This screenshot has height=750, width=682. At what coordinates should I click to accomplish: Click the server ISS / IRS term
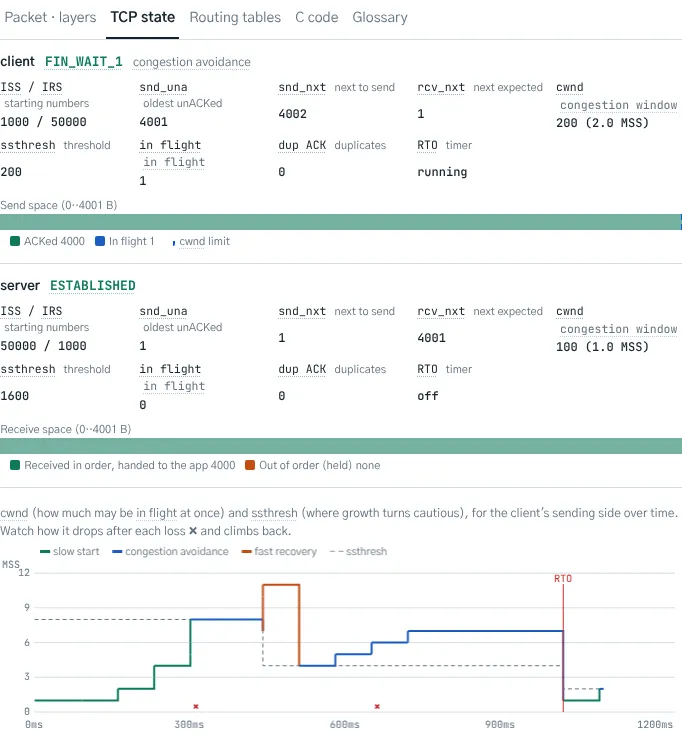(31, 311)
